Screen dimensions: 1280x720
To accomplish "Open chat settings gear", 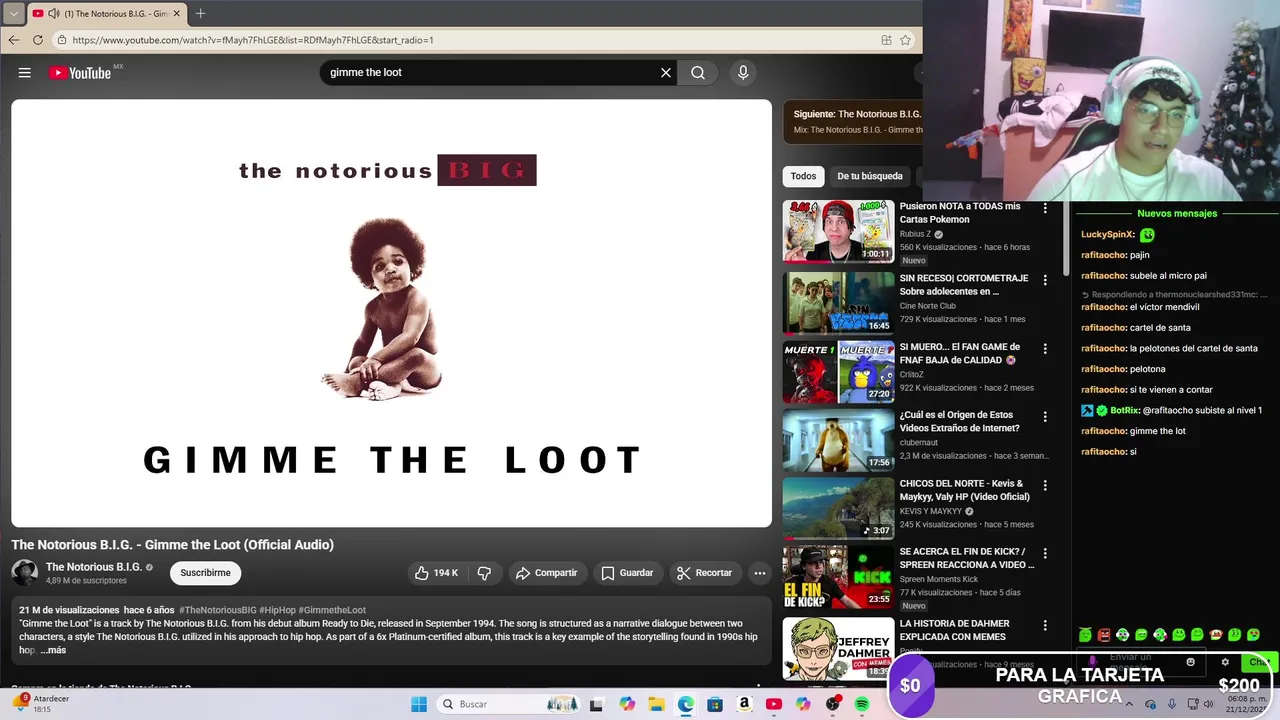I will (1225, 662).
